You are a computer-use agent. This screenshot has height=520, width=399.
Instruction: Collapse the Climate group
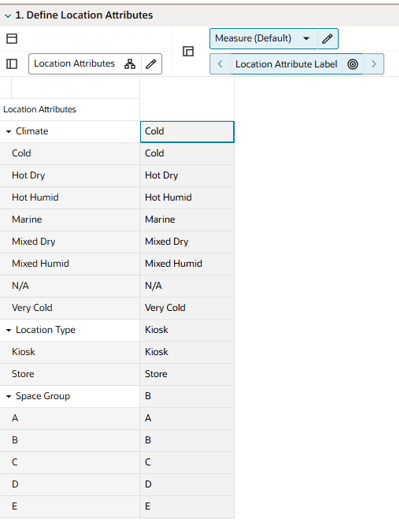9,132
